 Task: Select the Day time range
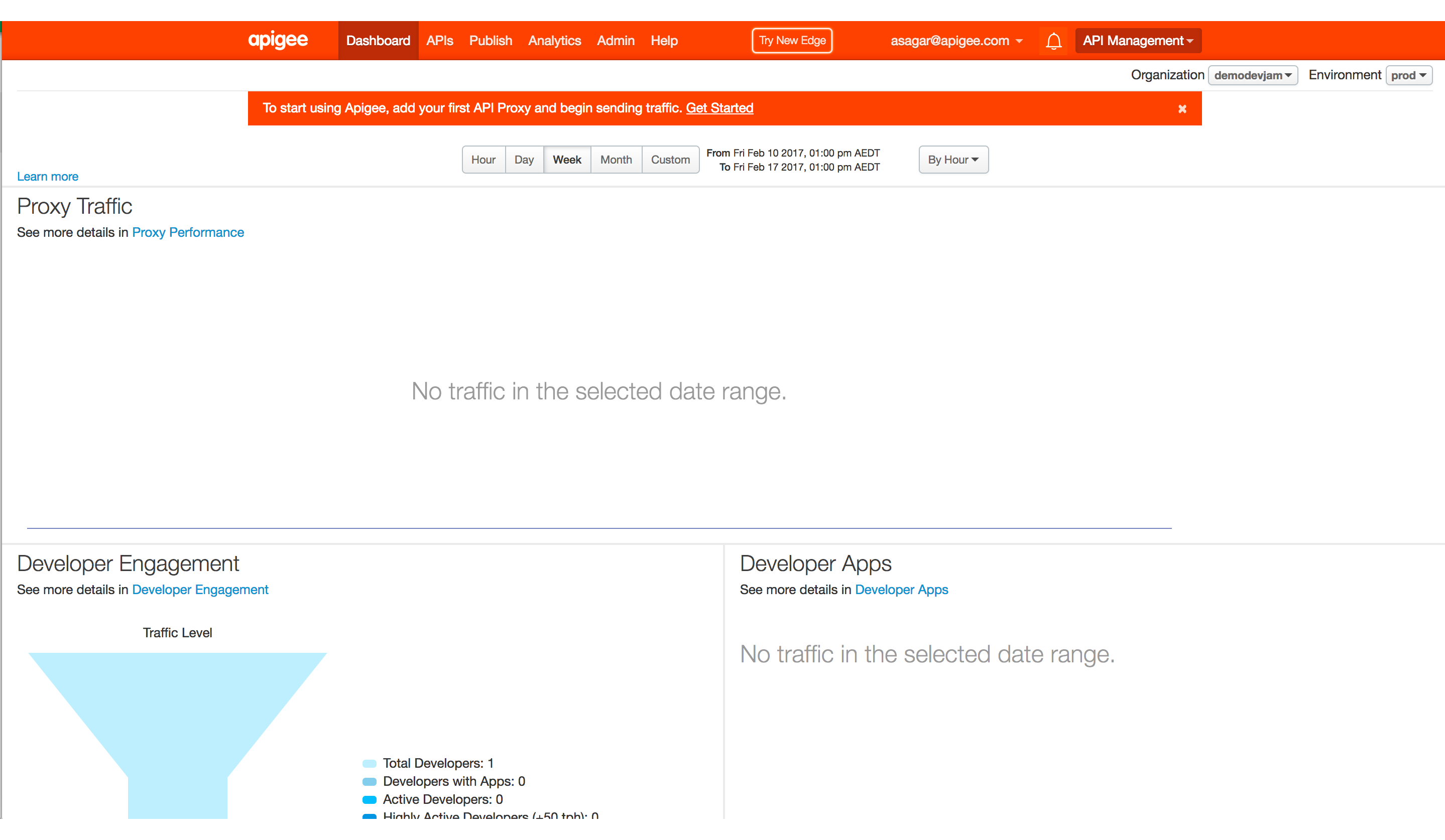[524, 160]
